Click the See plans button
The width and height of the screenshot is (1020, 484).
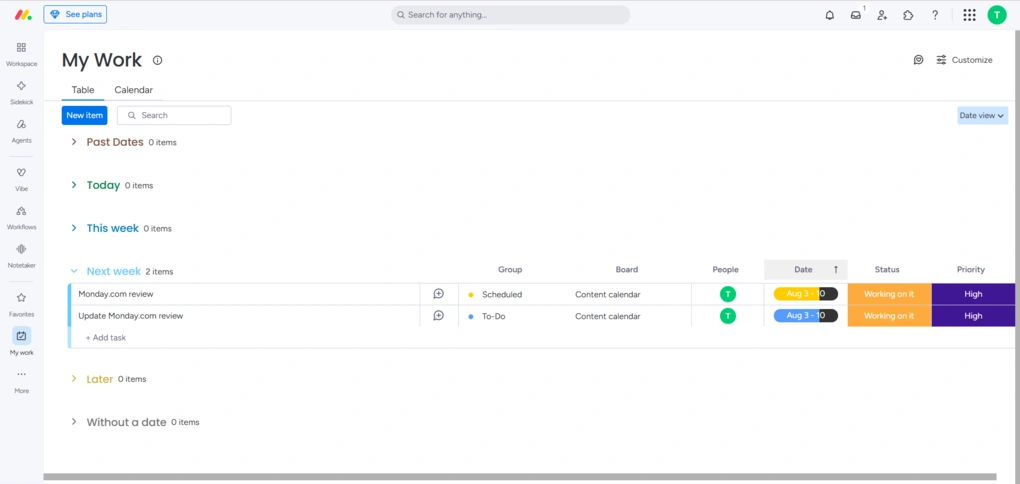click(x=75, y=14)
